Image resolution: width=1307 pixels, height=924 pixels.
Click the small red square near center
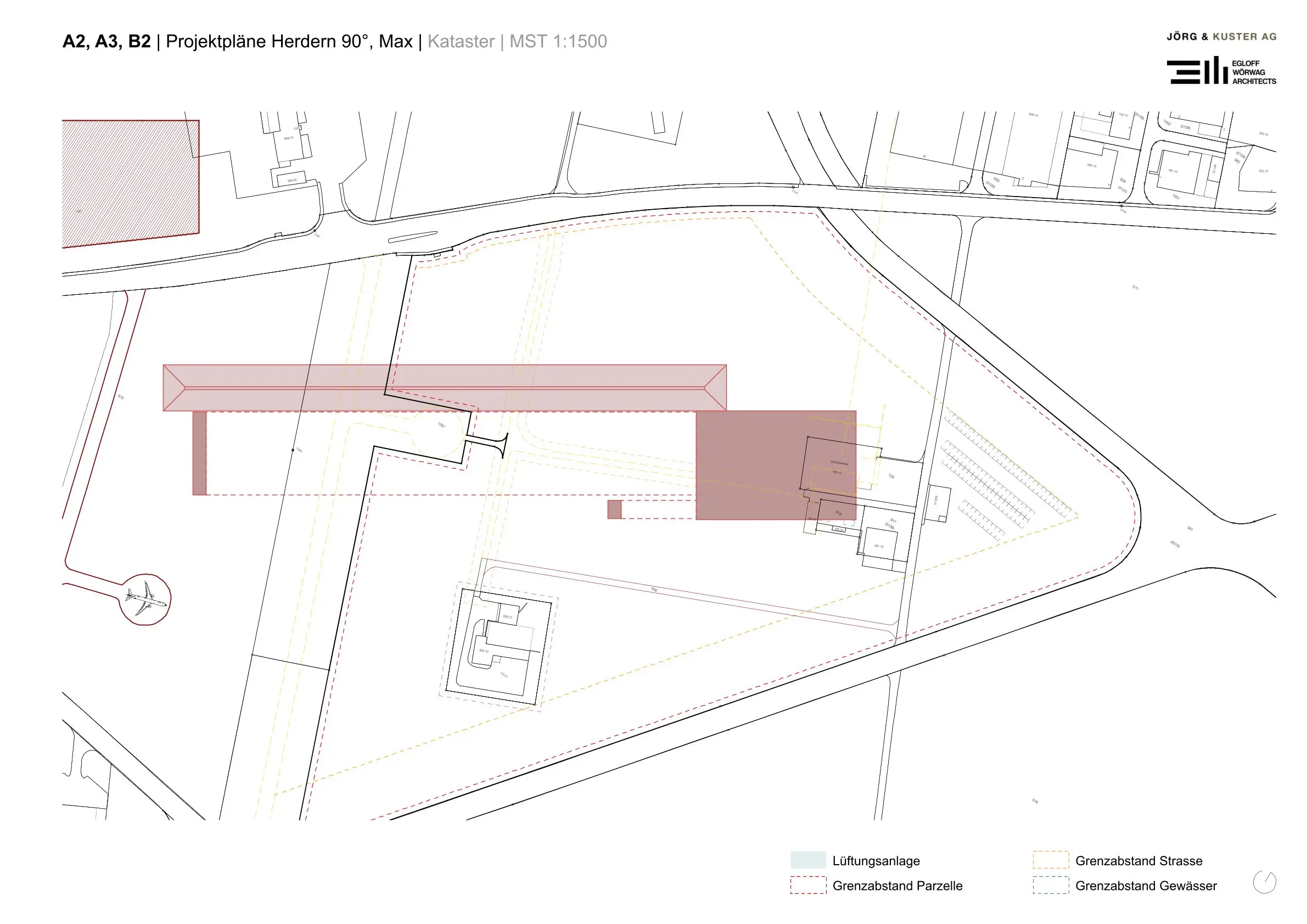coord(614,509)
